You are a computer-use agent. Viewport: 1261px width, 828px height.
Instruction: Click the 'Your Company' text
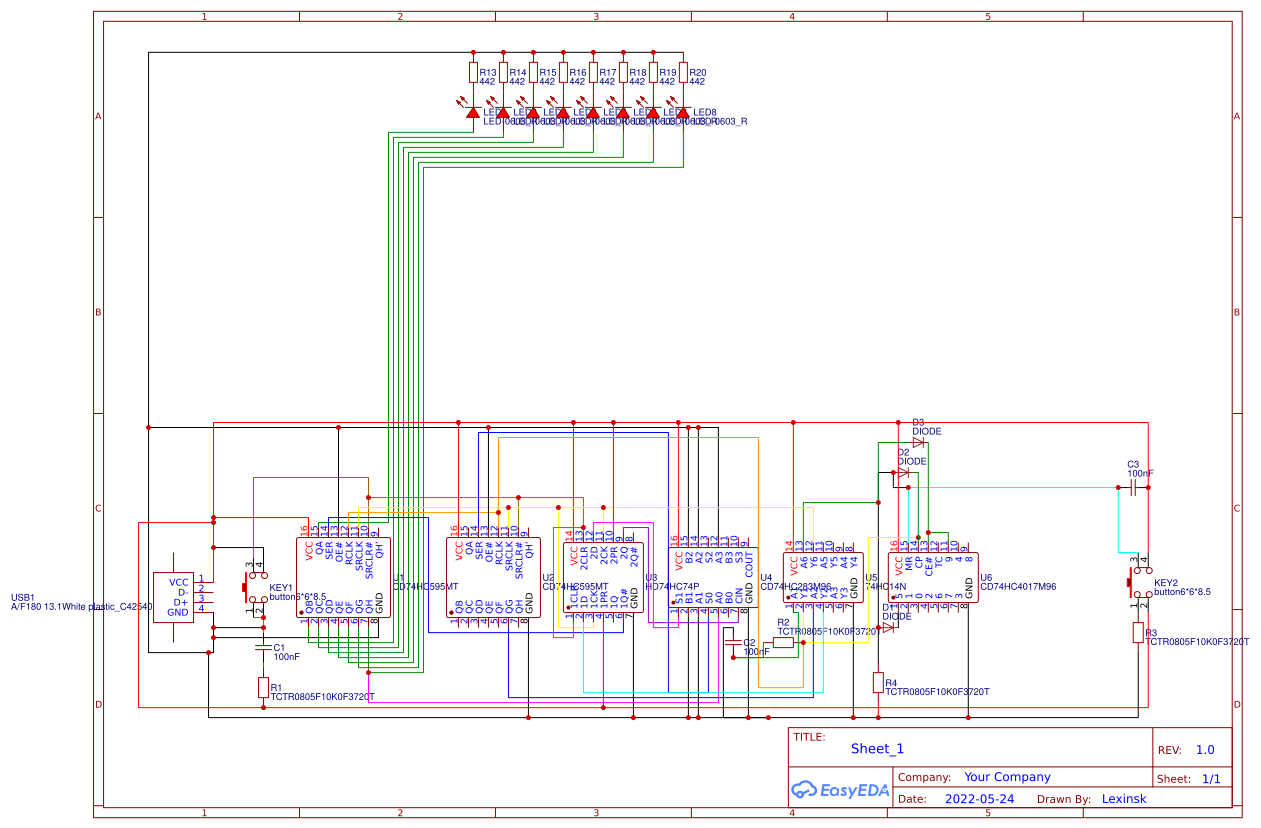click(x=1007, y=777)
